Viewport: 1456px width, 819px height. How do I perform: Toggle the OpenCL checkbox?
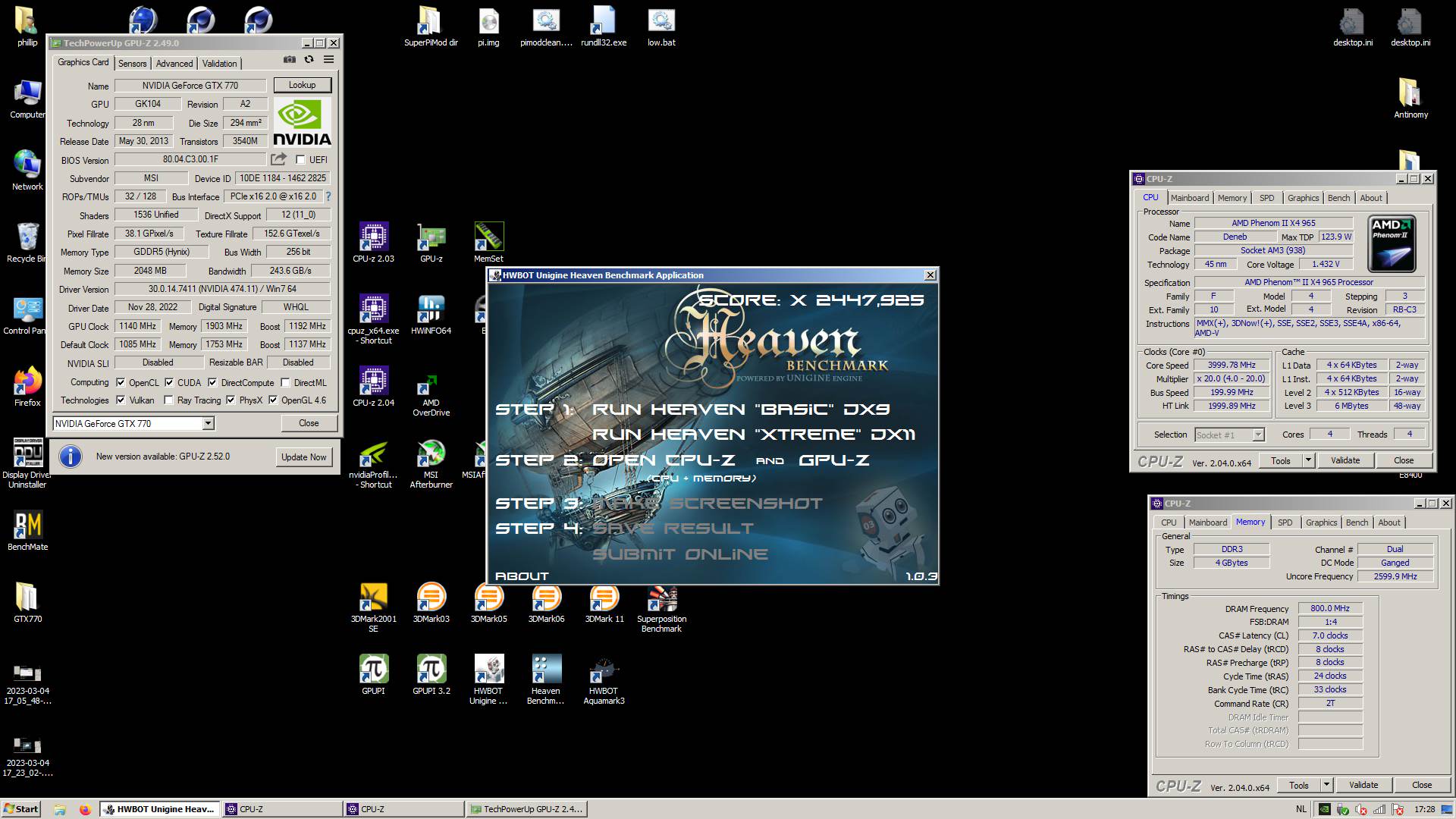(121, 382)
